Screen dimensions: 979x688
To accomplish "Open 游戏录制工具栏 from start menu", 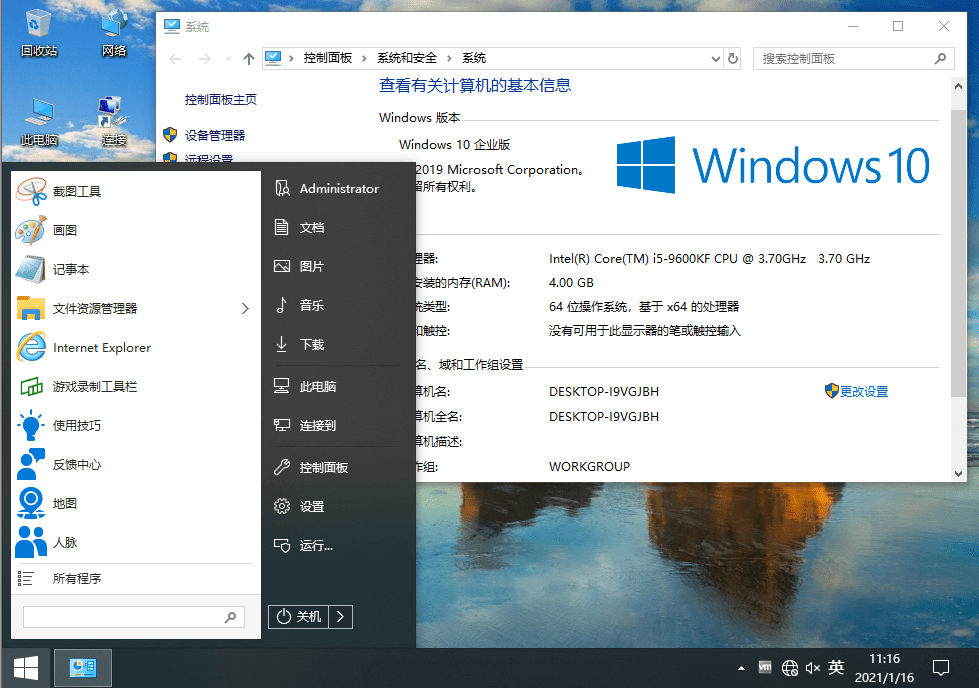I will (x=135, y=386).
